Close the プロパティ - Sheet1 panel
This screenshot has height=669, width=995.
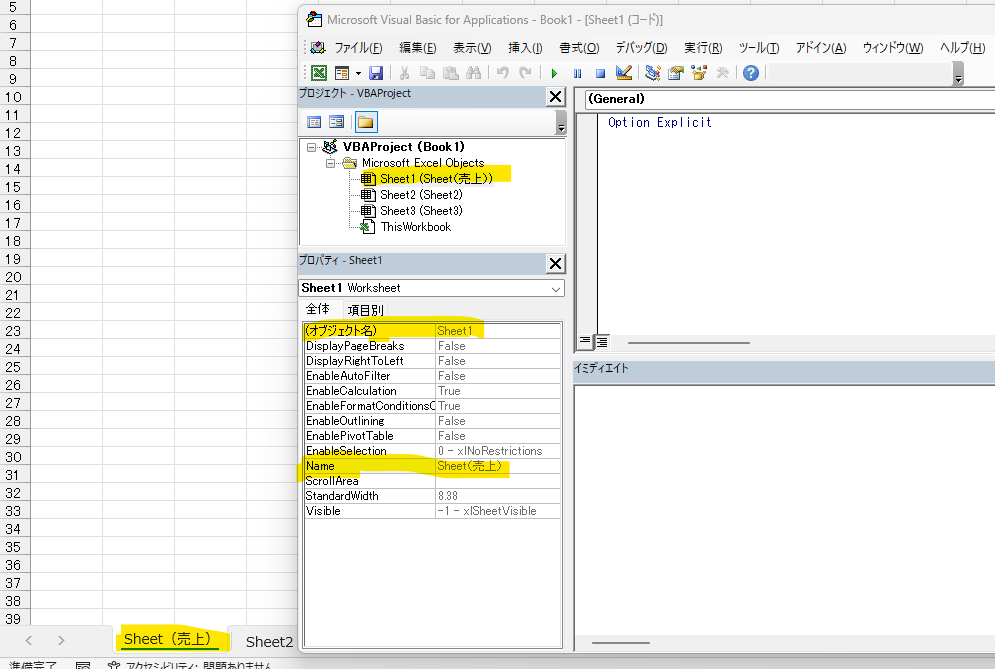[x=555, y=263]
